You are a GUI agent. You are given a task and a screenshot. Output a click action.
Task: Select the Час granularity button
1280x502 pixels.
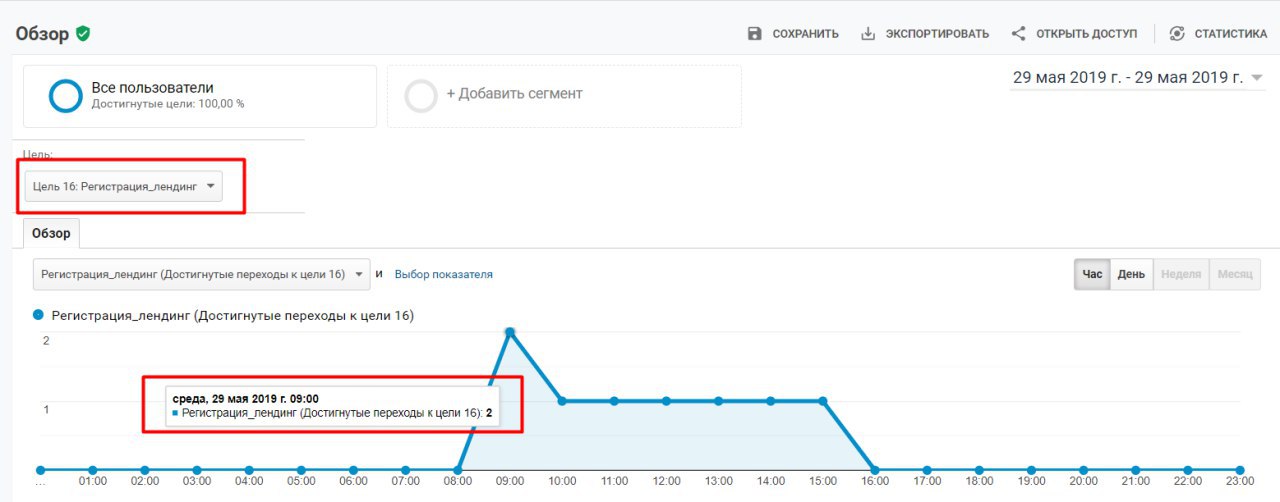[1092, 274]
